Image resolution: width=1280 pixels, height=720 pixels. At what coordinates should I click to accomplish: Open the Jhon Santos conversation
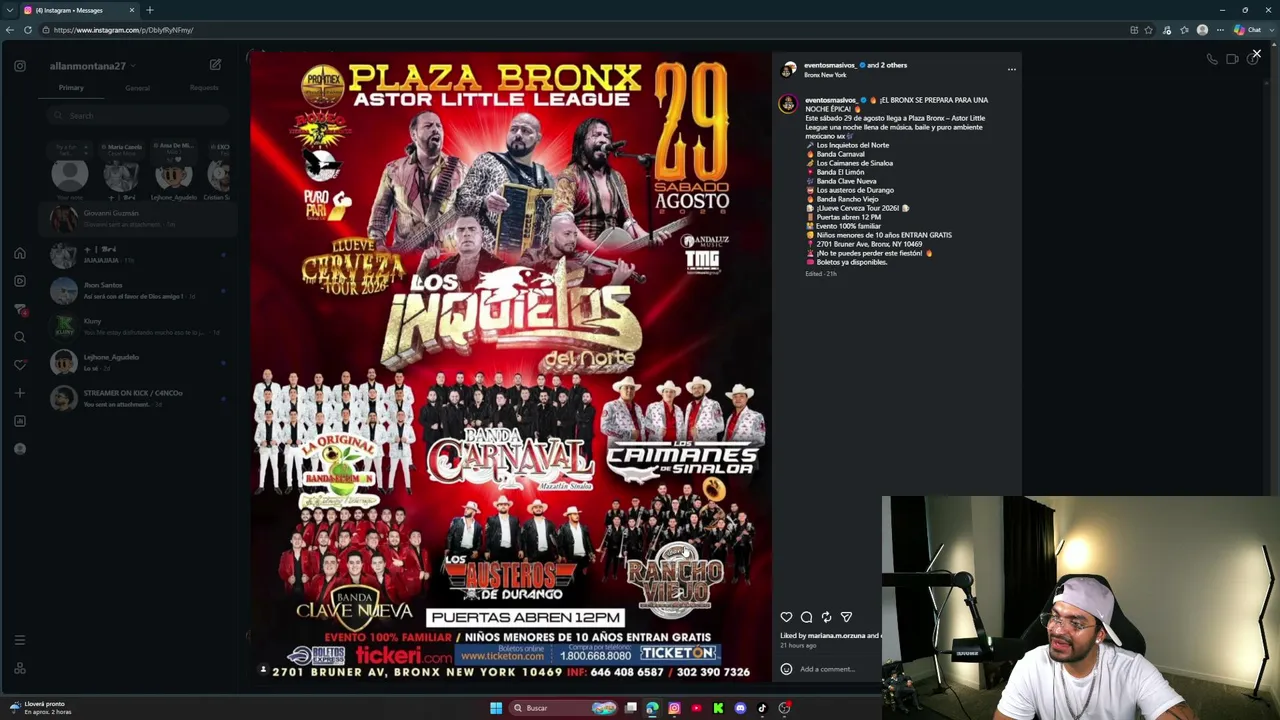(x=139, y=290)
